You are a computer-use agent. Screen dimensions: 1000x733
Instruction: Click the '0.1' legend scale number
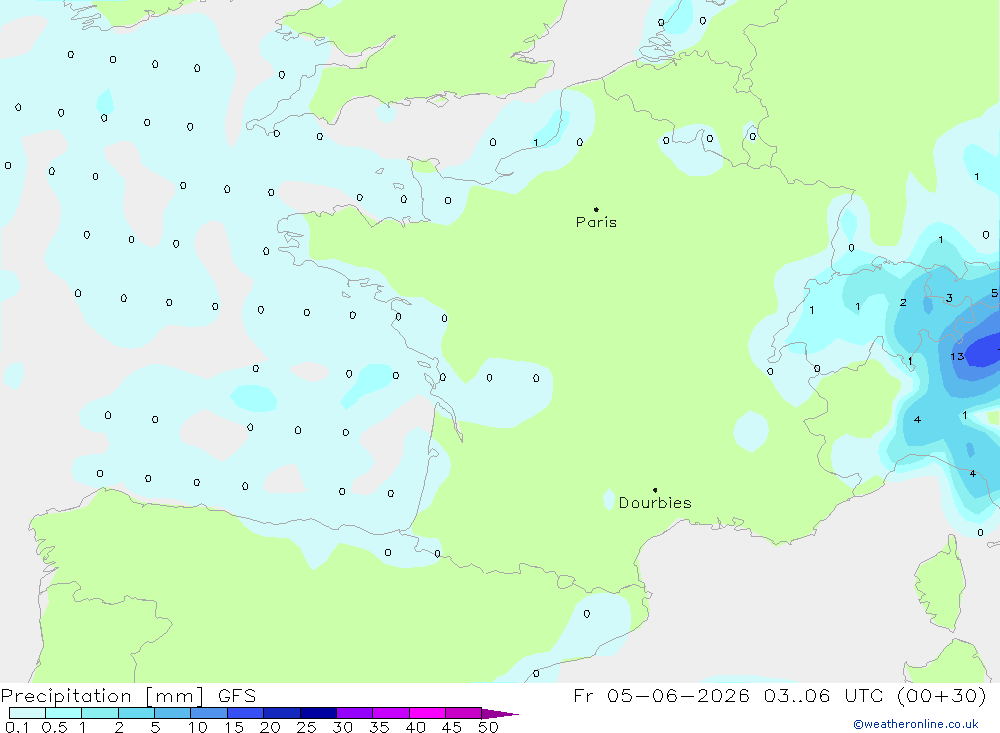click(x=17, y=727)
